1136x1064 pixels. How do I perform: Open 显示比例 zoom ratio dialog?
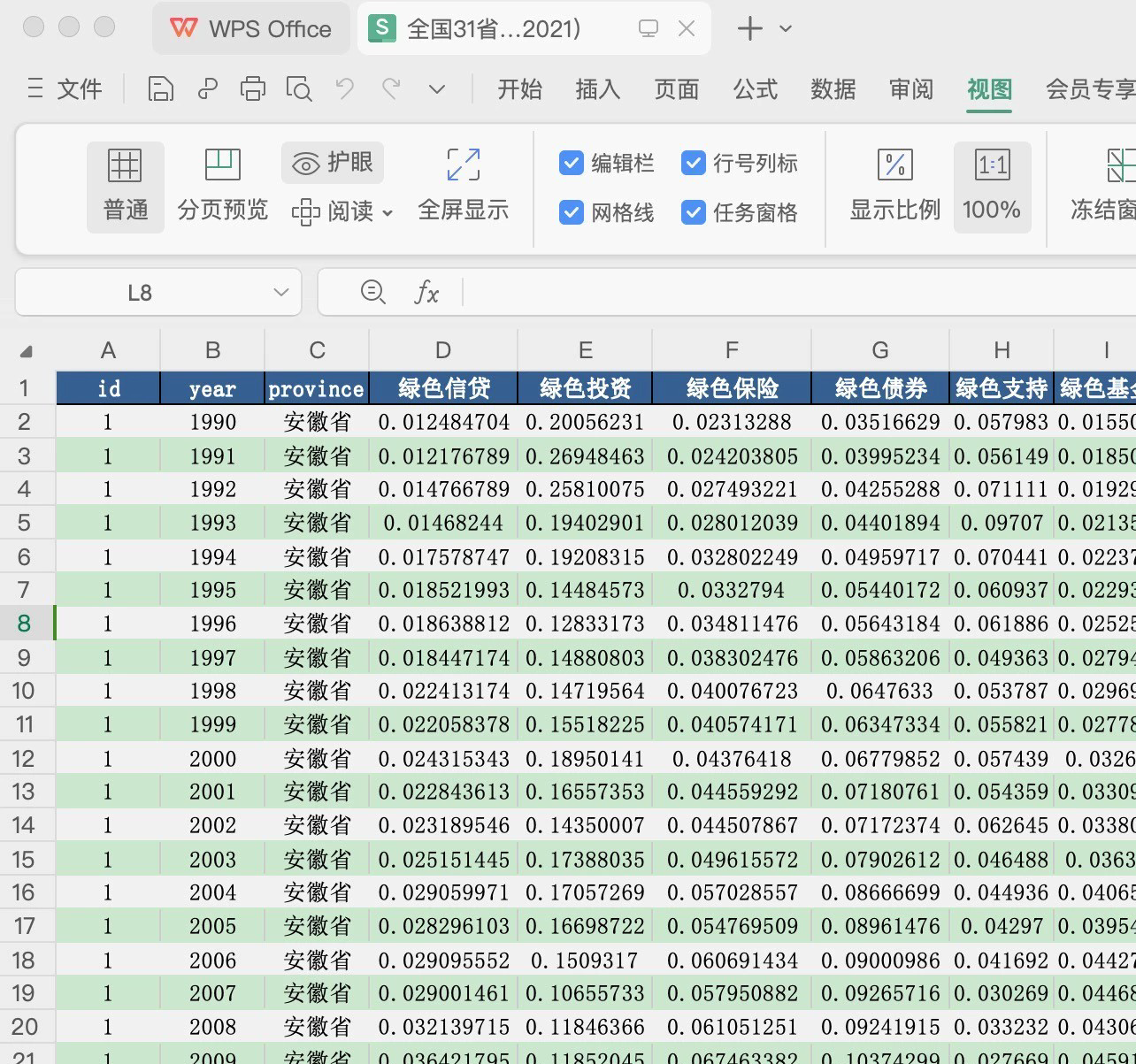pos(894,188)
